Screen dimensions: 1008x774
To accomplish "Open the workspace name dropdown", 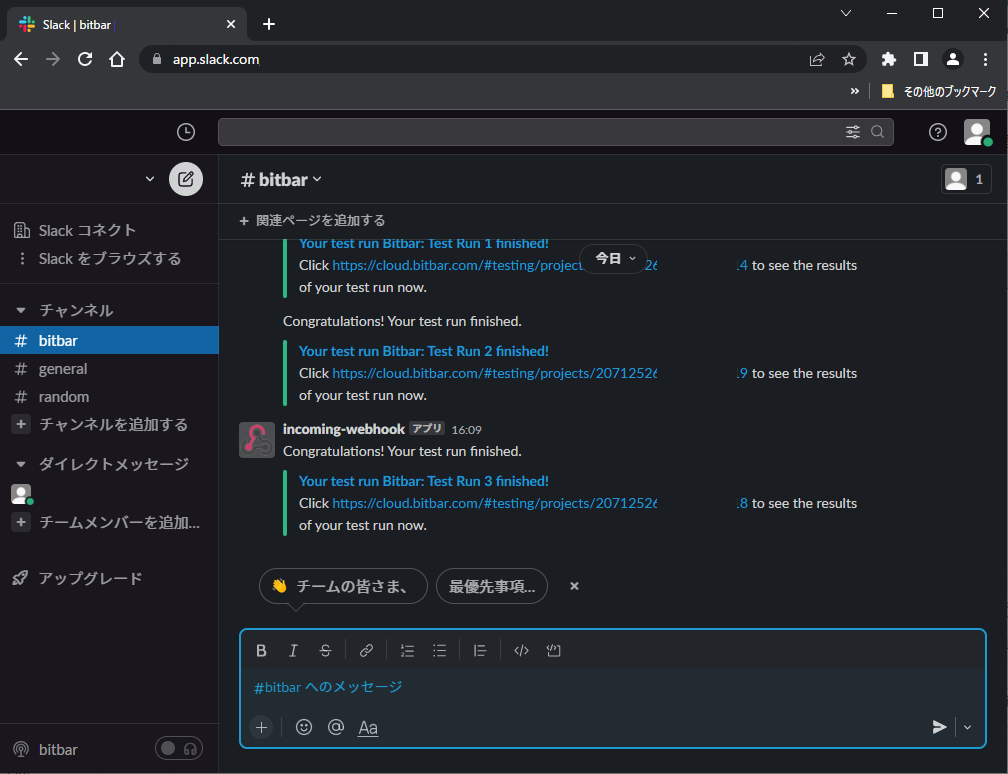I will [x=150, y=179].
